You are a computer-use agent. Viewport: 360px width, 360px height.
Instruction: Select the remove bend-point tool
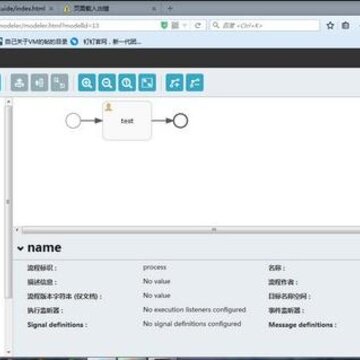(x=195, y=83)
